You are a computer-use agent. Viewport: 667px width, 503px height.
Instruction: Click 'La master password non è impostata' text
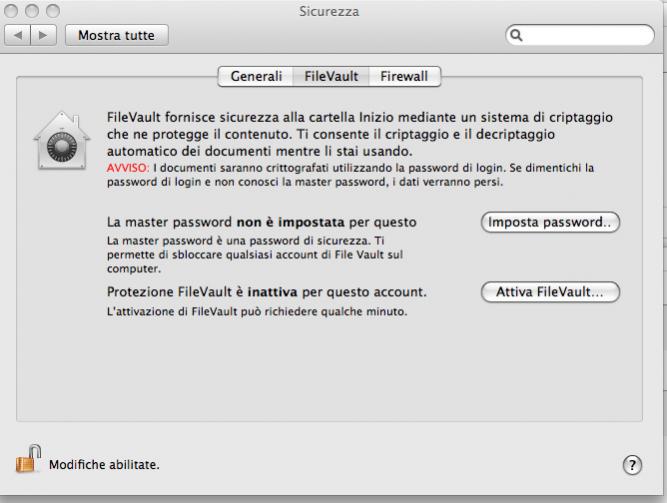click(x=225, y=222)
